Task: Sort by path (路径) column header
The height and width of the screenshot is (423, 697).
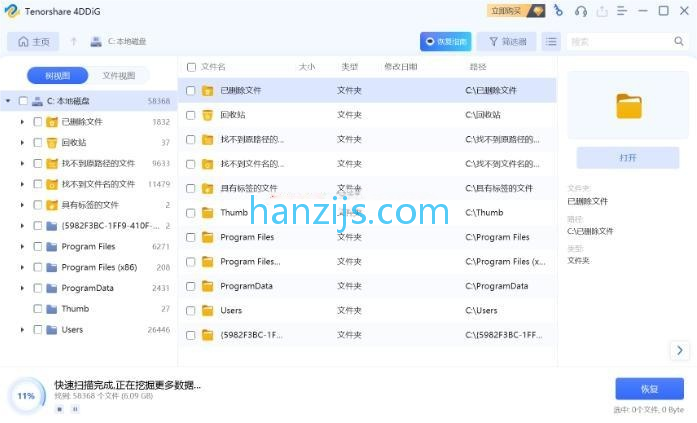Action: pyautogui.click(x=478, y=67)
